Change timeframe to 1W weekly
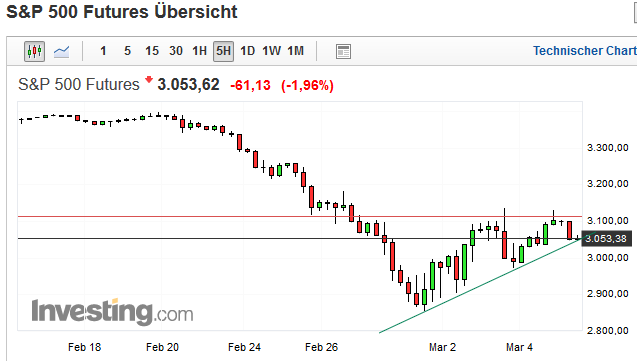The image size is (637, 361). (271, 51)
